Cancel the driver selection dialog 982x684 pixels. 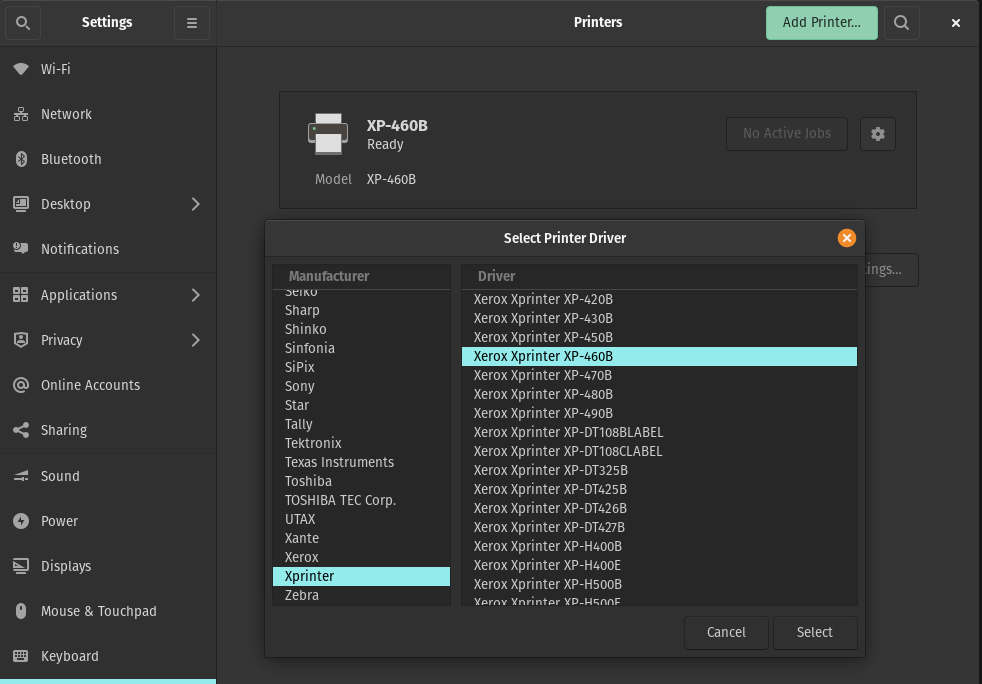(726, 633)
